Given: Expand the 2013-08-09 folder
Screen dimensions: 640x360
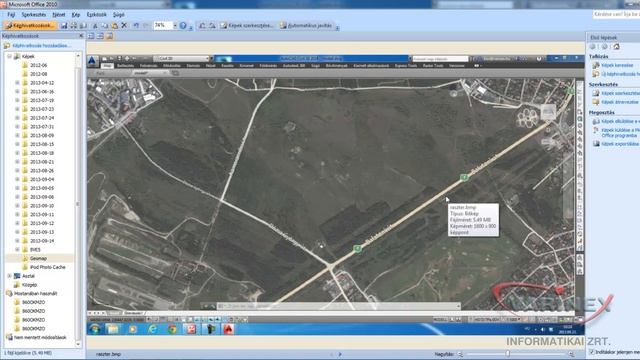Looking at the screenshot, I should tap(17, 136).
